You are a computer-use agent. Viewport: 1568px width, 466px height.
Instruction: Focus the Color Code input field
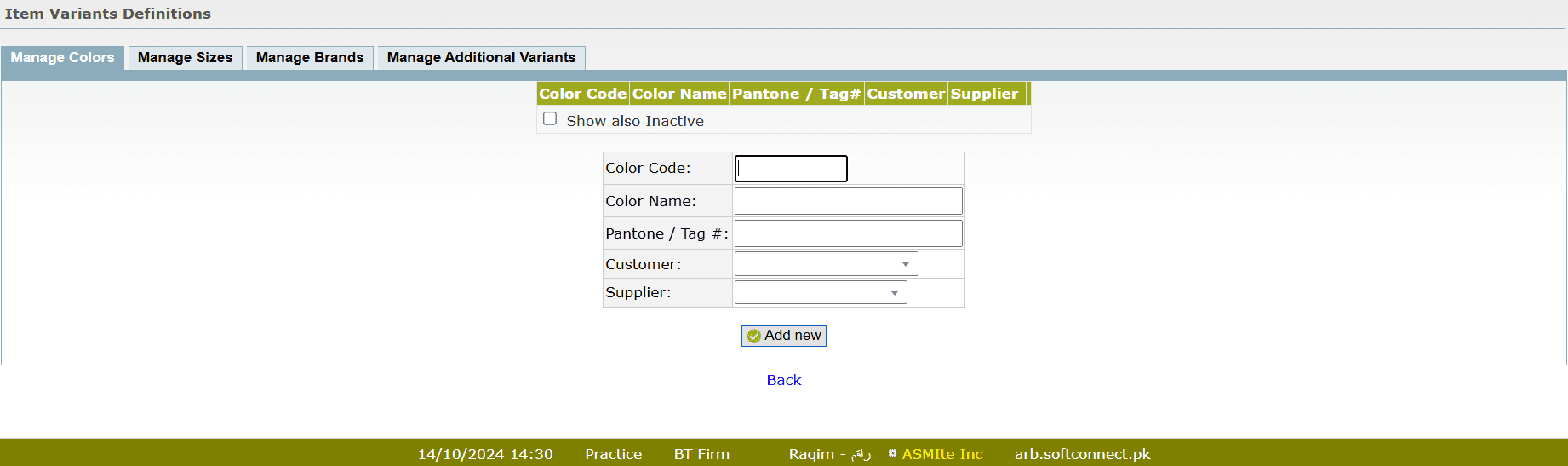(791, 169)
